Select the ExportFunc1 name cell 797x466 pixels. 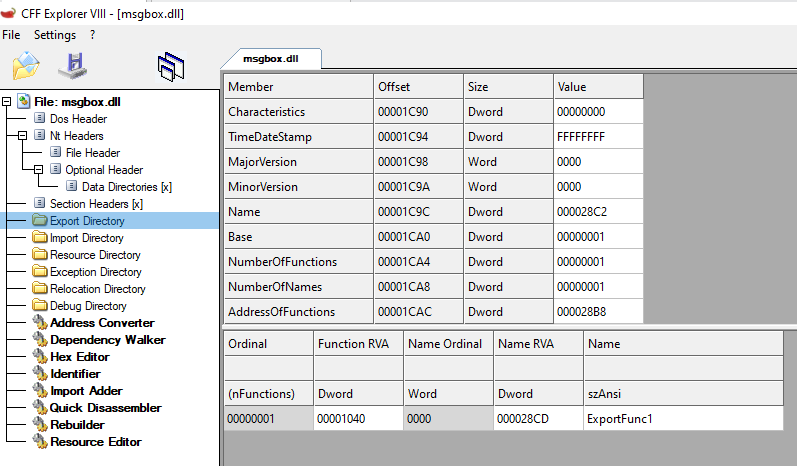point(683,419)
